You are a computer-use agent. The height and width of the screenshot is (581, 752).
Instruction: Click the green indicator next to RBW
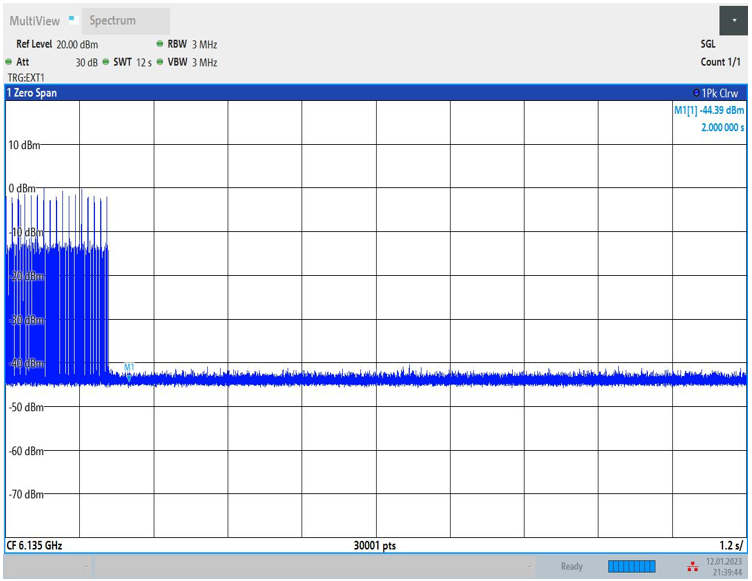(x=160, y=45)
